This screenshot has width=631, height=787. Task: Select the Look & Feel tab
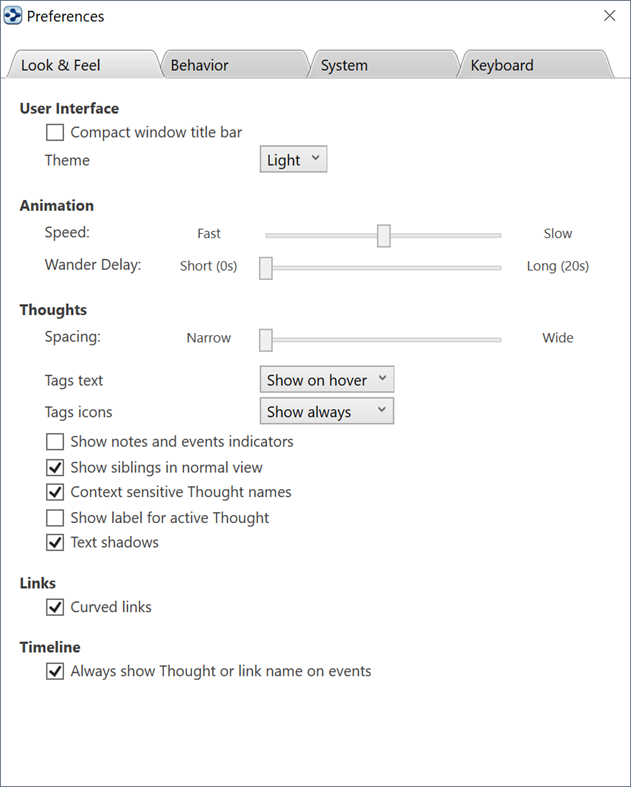pyautogui.click(x=61, y=66)
